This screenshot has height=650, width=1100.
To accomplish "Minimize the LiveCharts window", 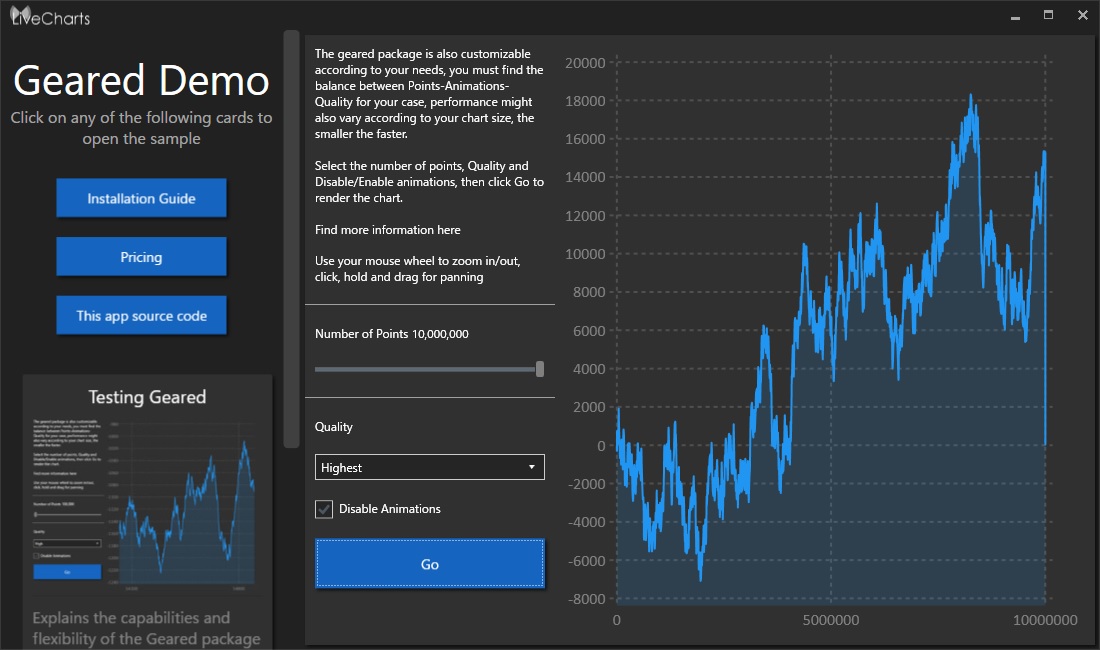I will (x=1016, y=16).
